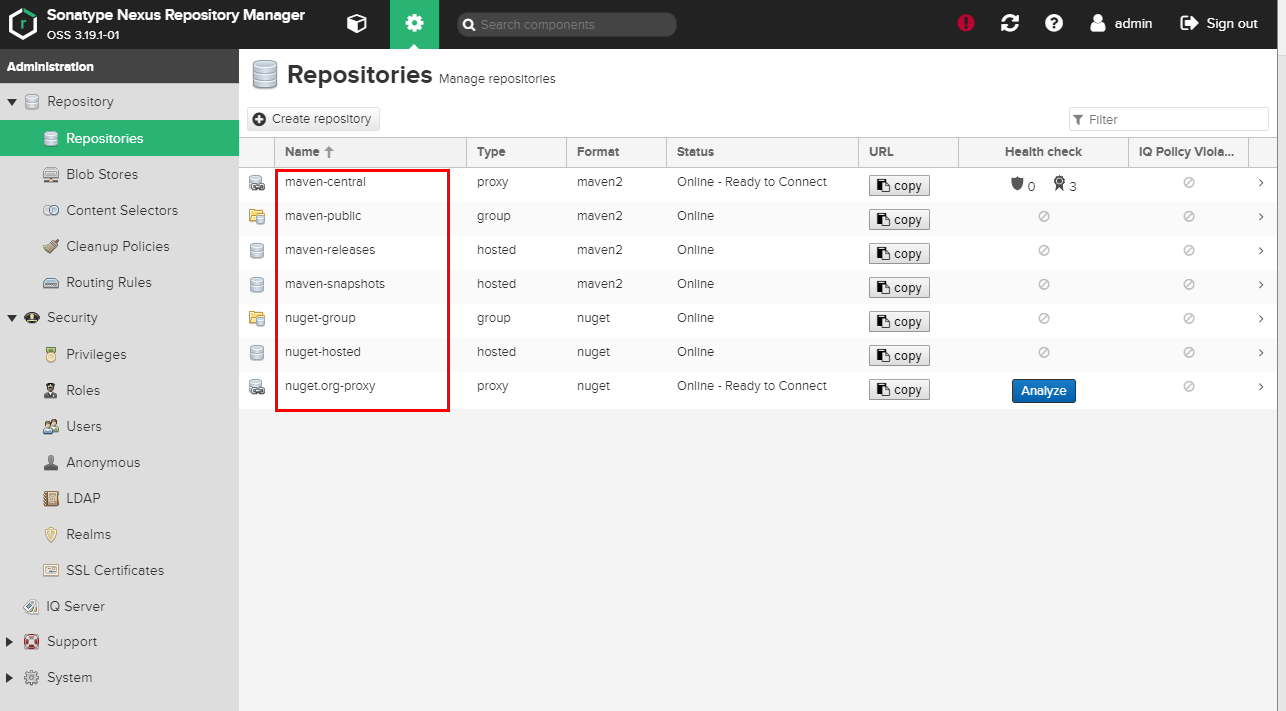Sort by the Status column header
The image size is (1286, 711).
[x=762, y=152]
